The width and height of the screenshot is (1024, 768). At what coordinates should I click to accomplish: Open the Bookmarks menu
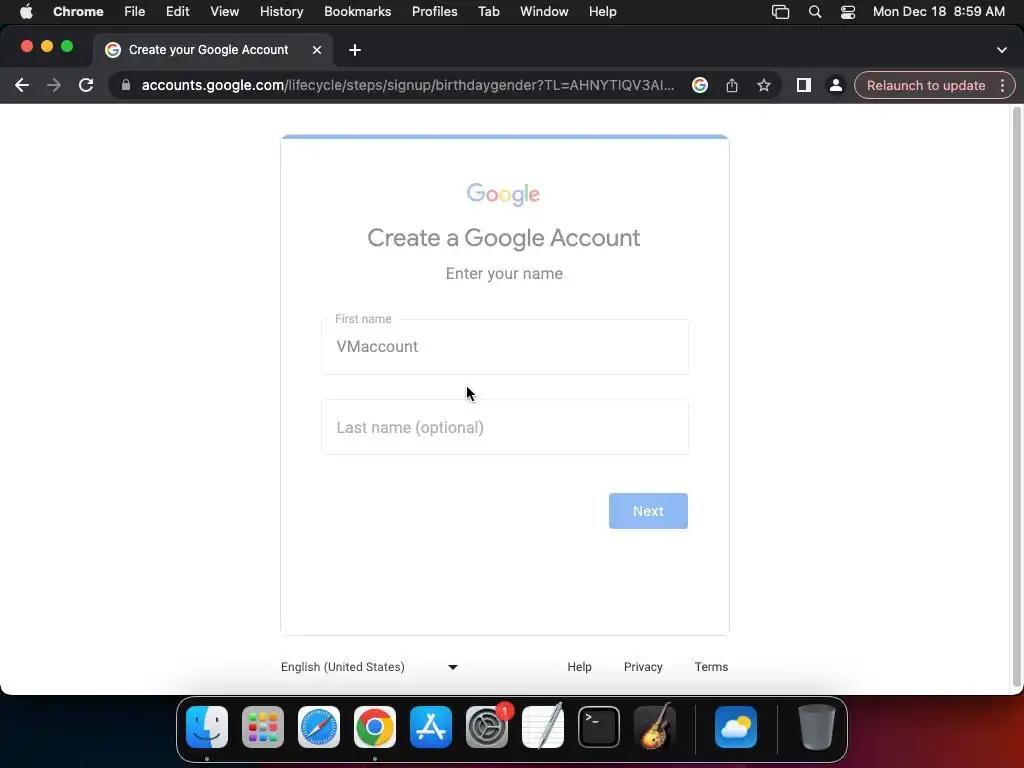358,12
